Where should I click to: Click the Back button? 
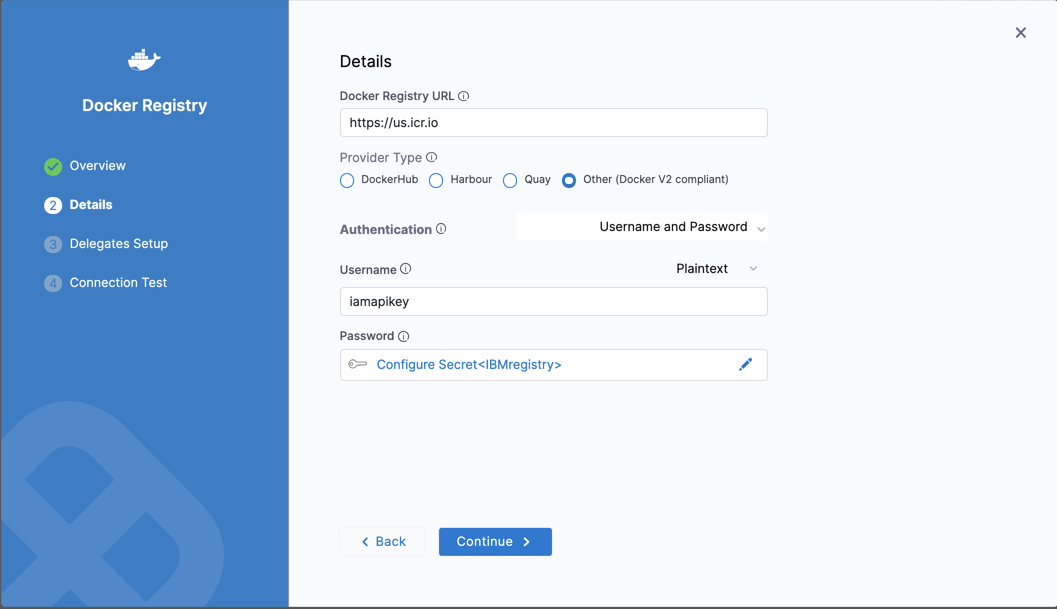(383, 542)
